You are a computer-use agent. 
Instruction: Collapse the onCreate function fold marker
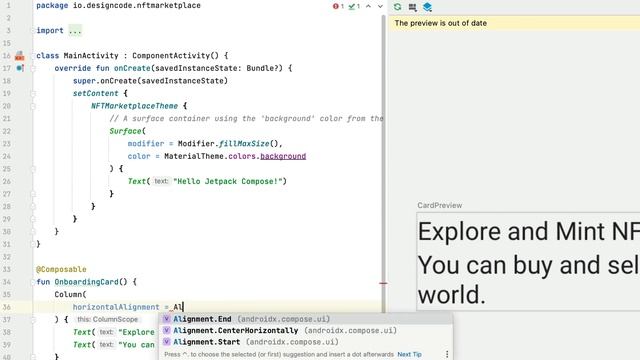pyautogui.click(x=33, y=68)
